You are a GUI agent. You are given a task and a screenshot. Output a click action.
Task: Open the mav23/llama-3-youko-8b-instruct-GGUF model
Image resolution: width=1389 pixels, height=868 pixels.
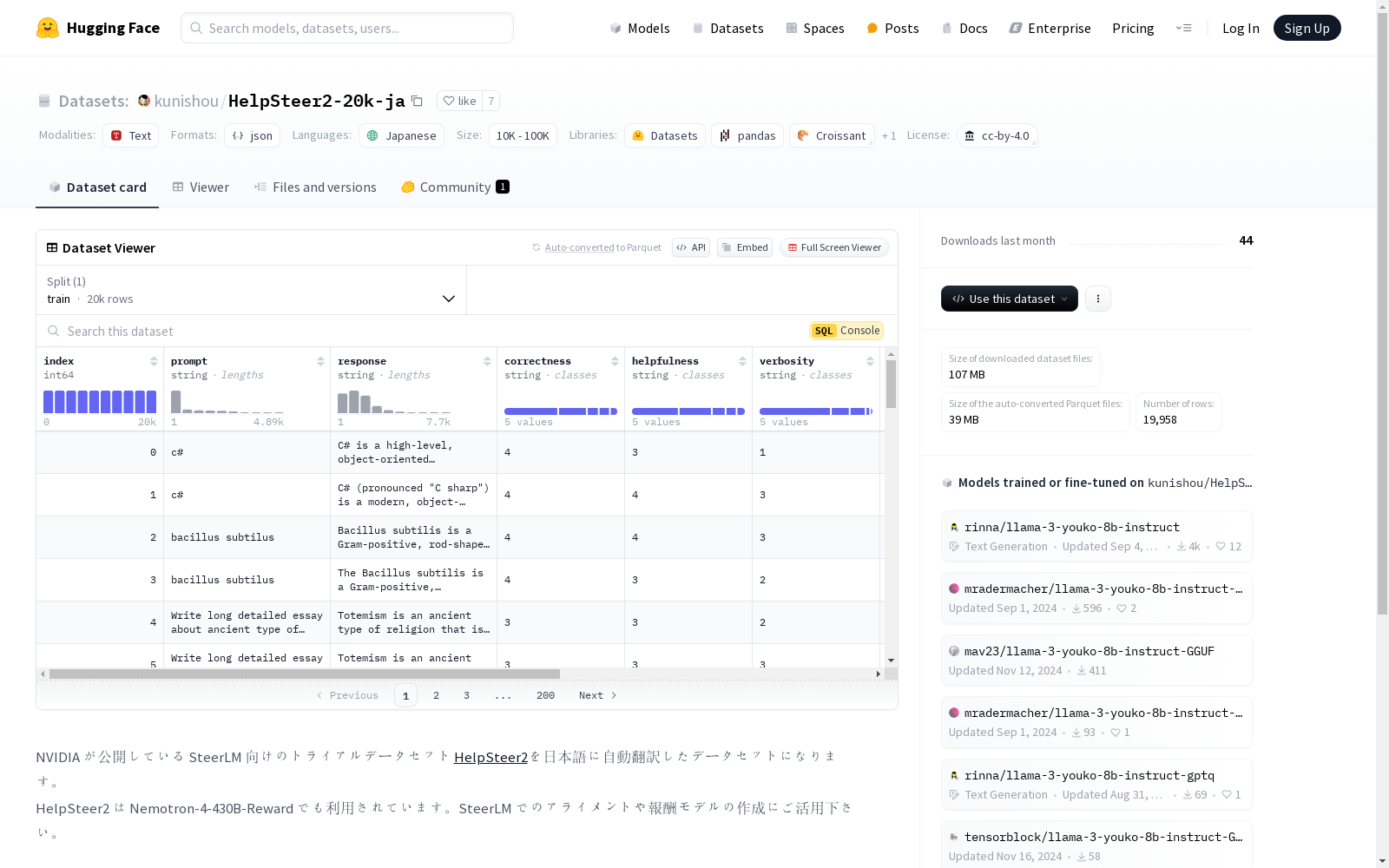[1096, 660]
